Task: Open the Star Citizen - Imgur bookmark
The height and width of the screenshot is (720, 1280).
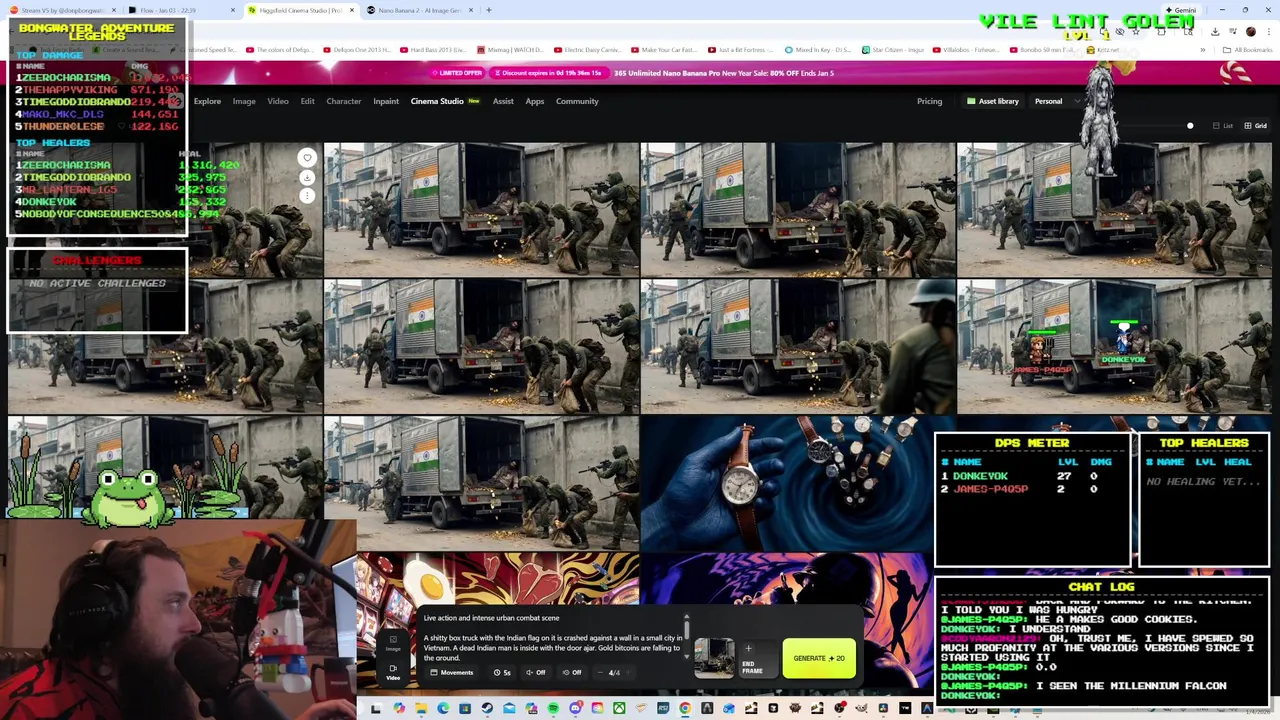Action: 892,50
